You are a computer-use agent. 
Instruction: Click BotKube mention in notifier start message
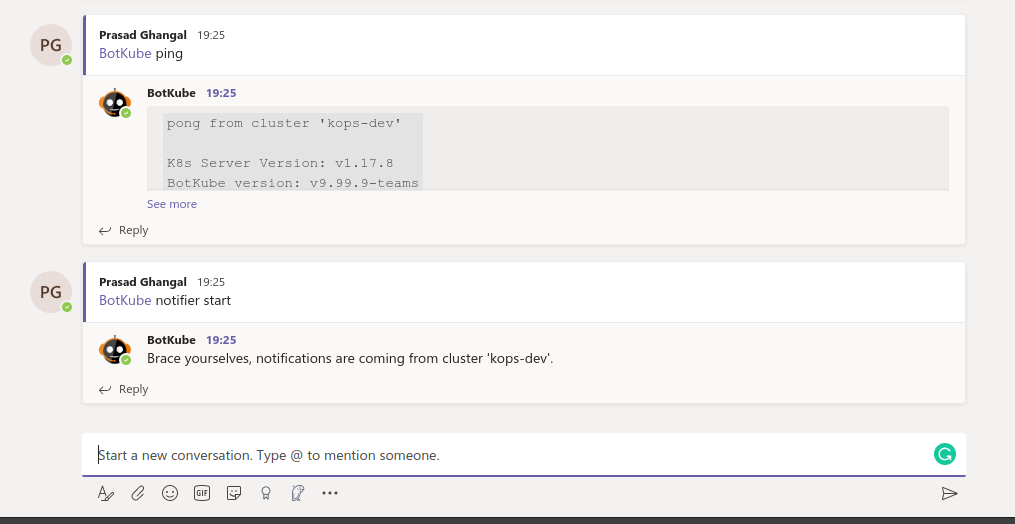pyautogui.click(x=125, y=300)
